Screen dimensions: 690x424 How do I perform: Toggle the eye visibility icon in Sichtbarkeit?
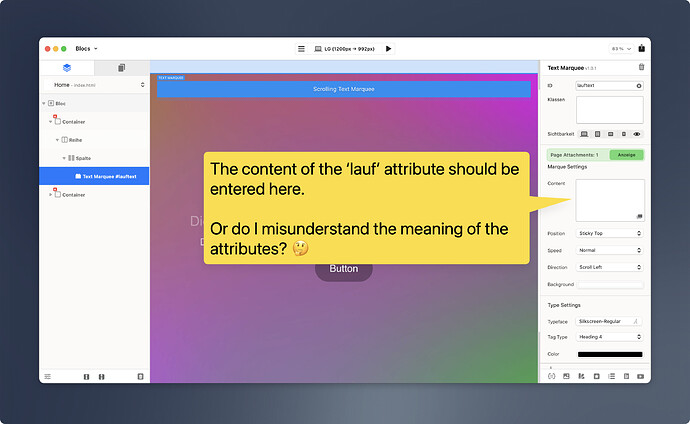[x=637, y=133]
